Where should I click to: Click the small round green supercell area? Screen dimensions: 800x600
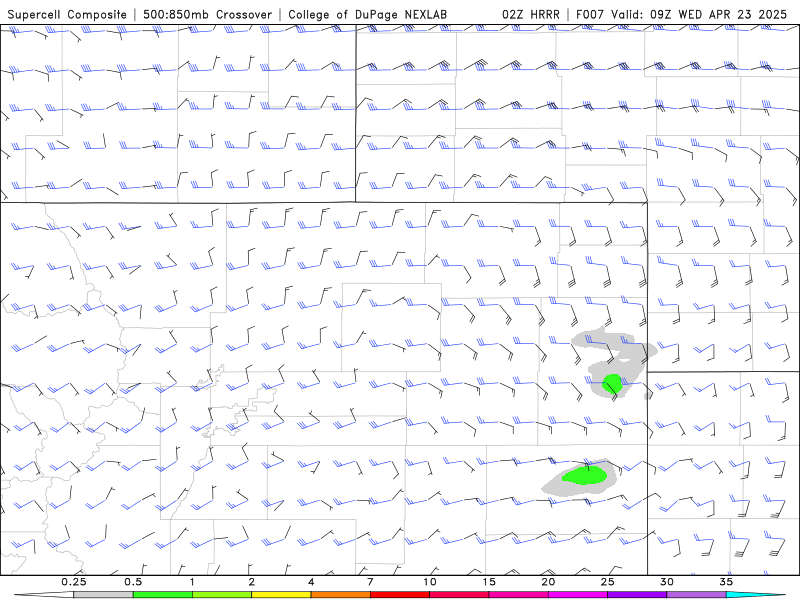point(612,384)
